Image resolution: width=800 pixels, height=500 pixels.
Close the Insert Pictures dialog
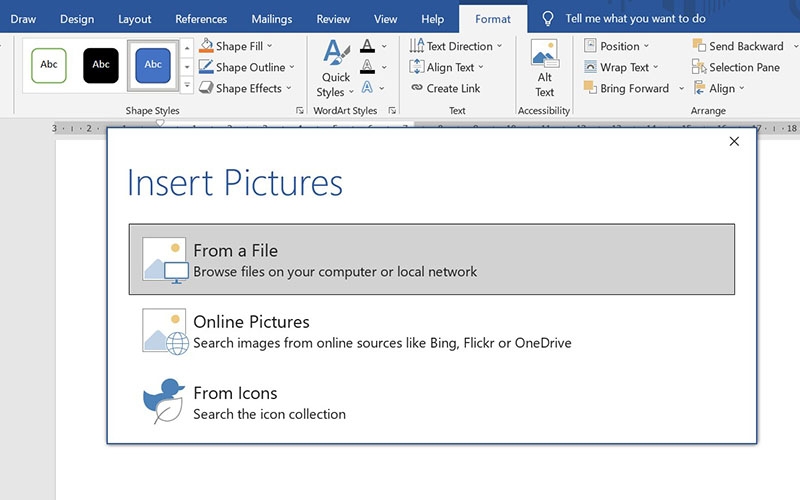point(734,141)
